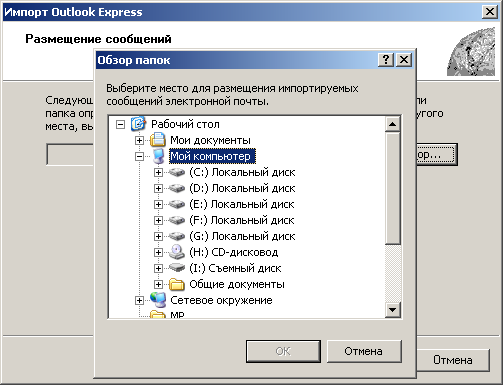Viewport: 503px width, 385px height.
Task: Click the Общие документы folder icon
Action: tap(177, 284)
